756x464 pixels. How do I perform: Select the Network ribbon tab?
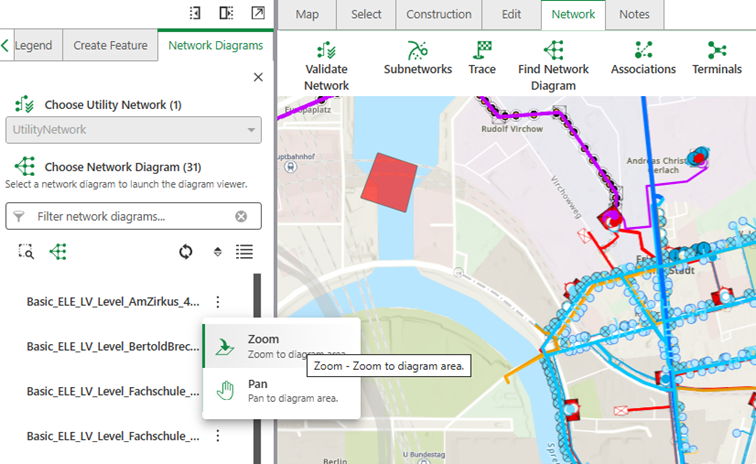tap(573, 14)
